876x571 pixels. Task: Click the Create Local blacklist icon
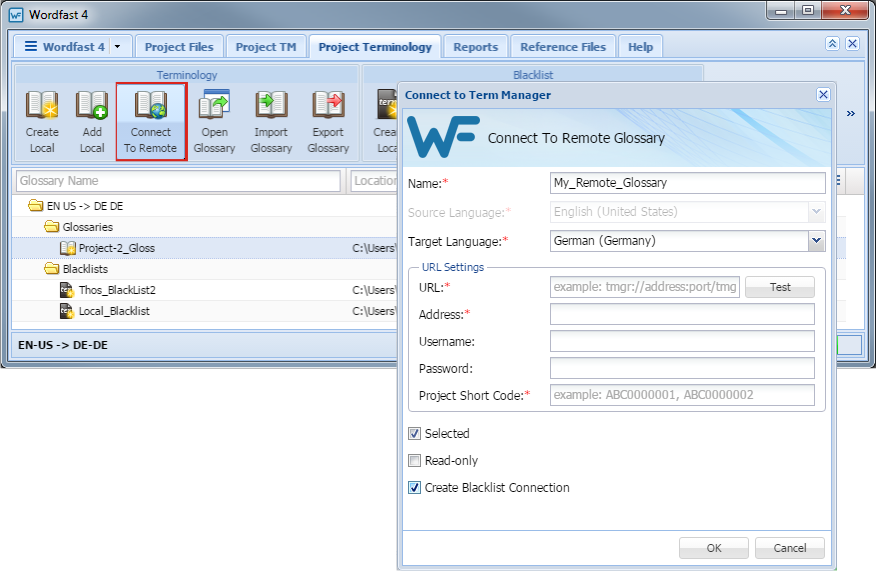coord(385,122)
